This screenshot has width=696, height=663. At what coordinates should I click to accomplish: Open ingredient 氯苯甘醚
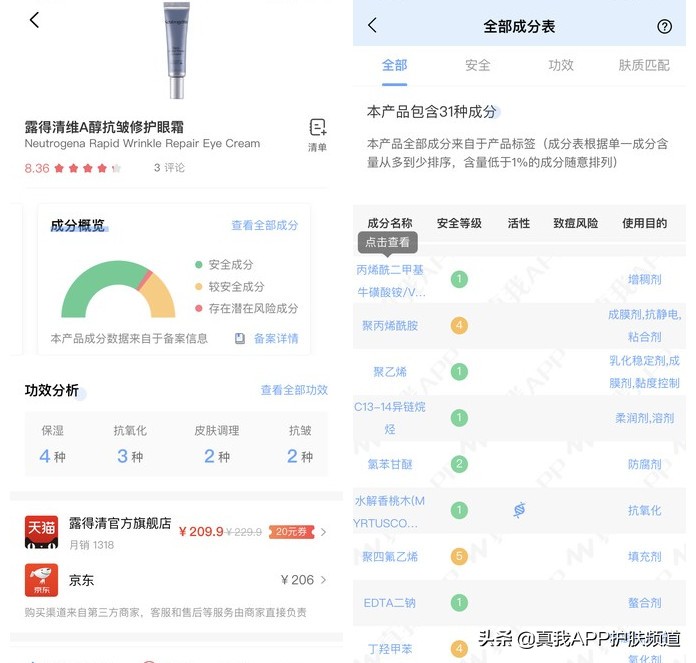390,465
